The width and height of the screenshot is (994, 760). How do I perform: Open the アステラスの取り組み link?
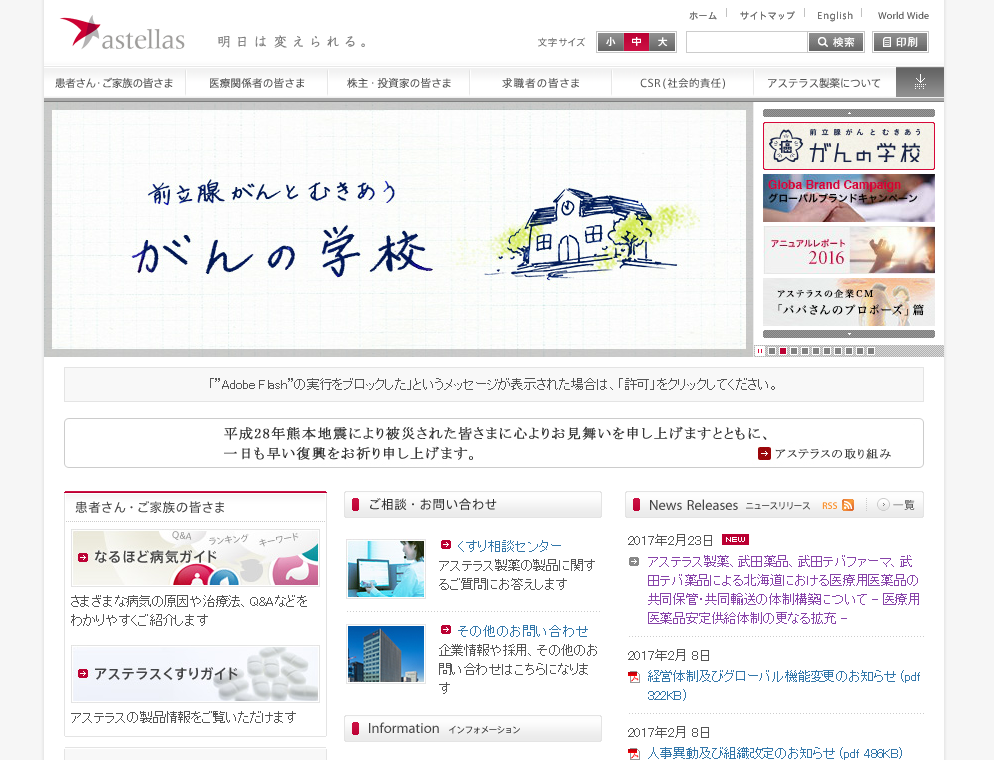coord(832,454)
